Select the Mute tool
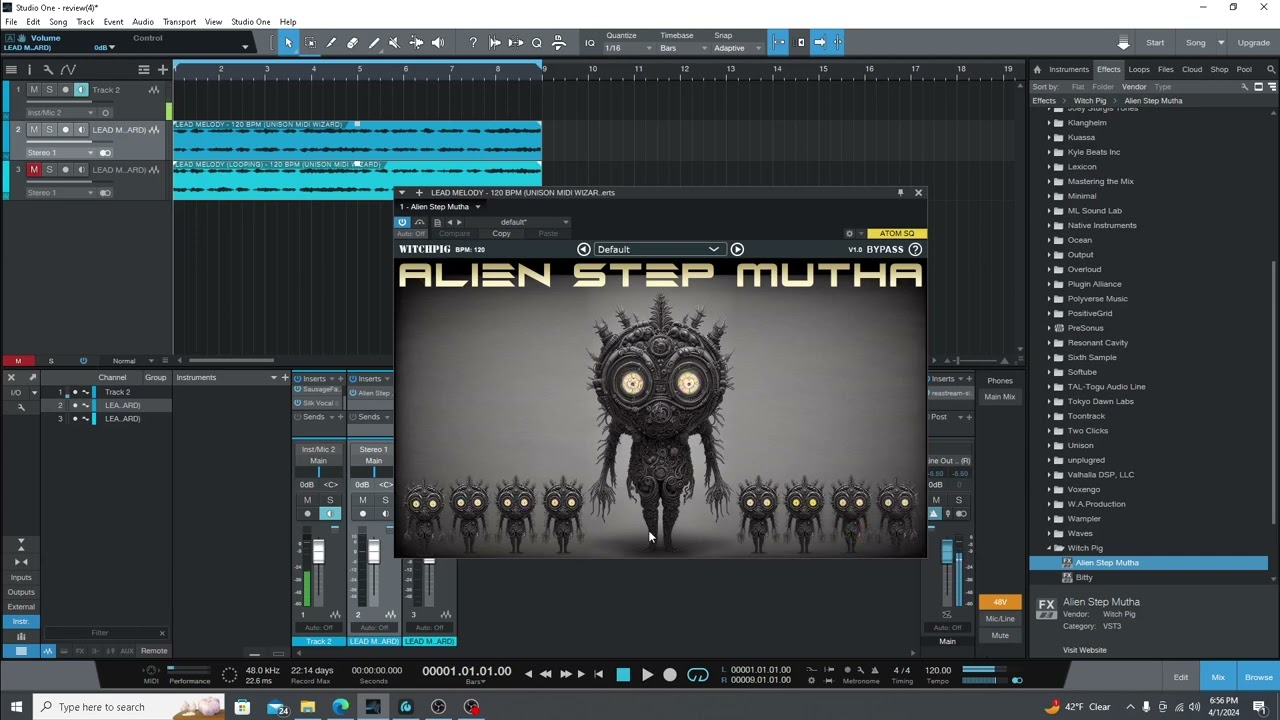The image size is (1280, 720). (394, 43)
